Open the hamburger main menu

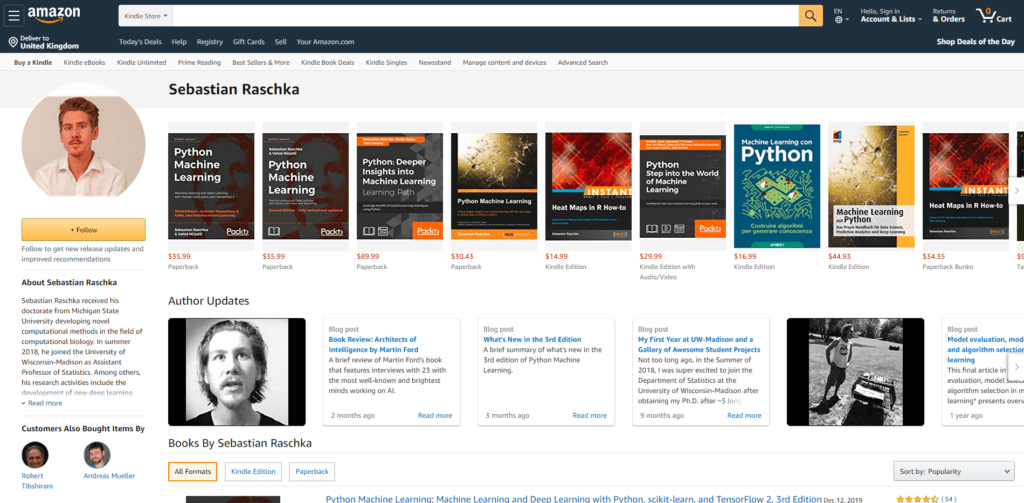click(14, 16)
